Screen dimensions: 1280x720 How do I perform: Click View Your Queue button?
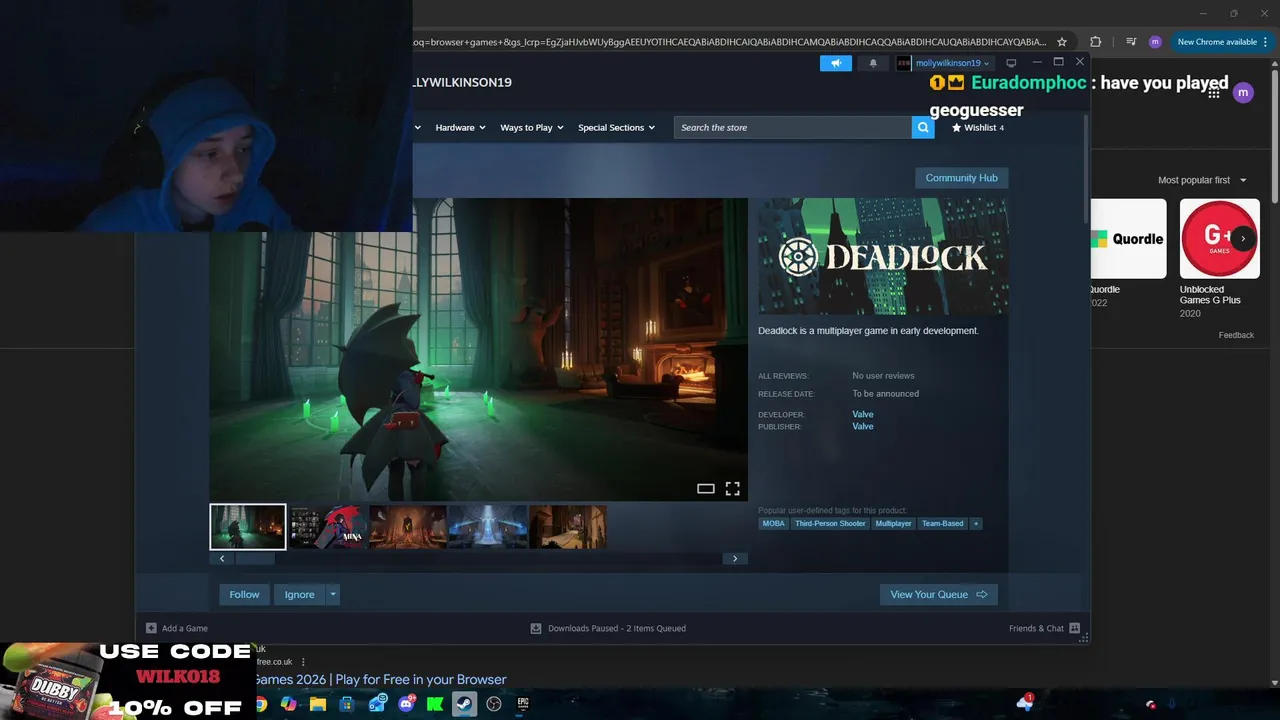pos(938,594)
